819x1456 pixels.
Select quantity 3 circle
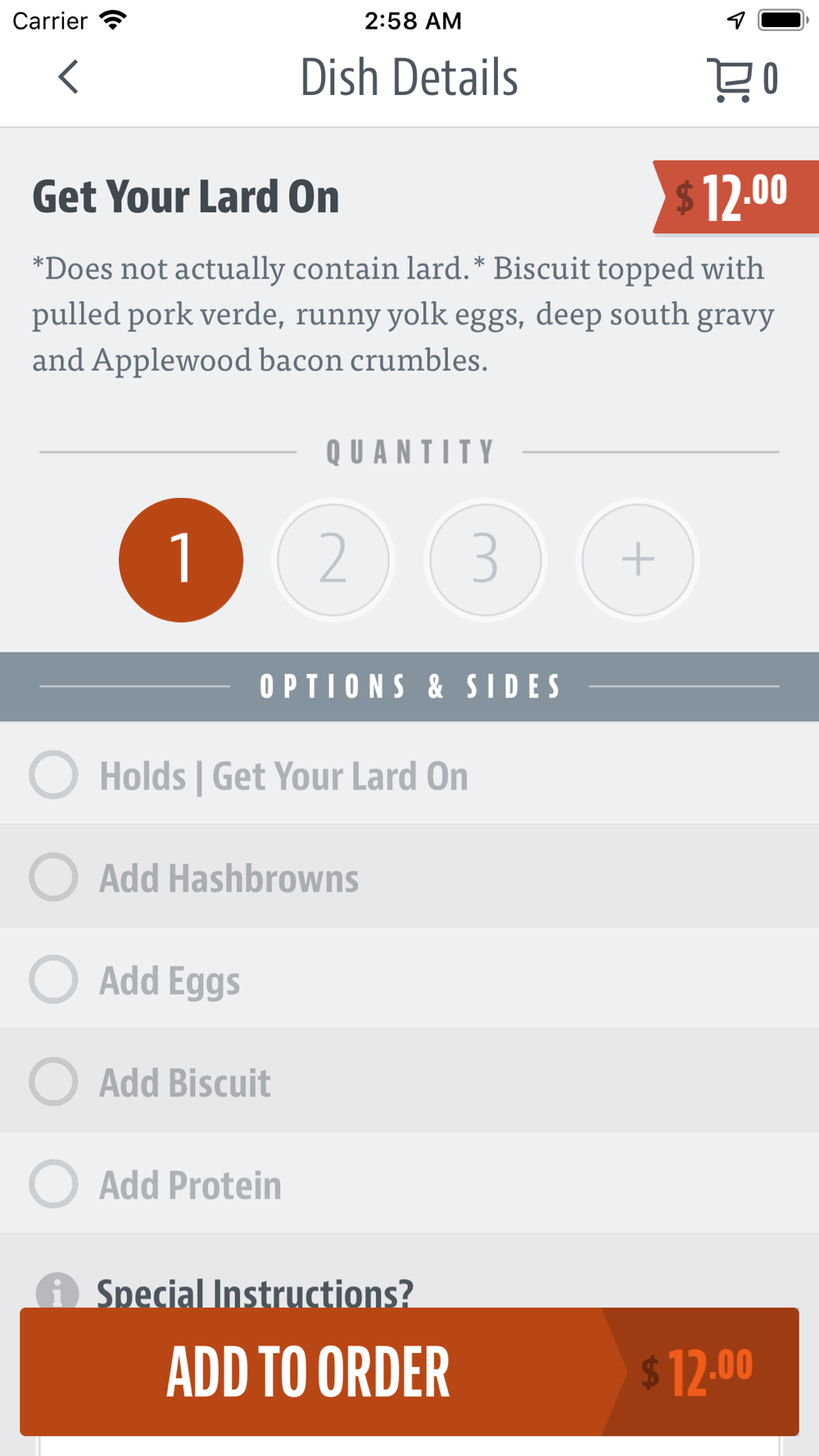(x=486, y=560)
